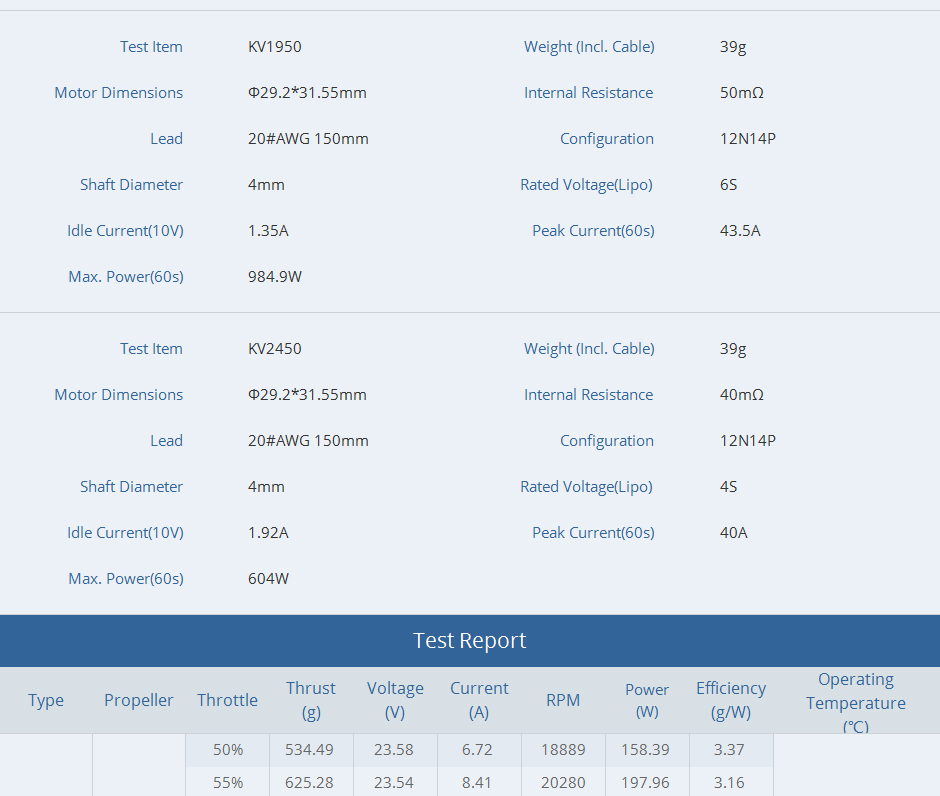This screenshot has width=940, height=796.
Task: Select the 4S rated voltage value
Action: (729, 487)
